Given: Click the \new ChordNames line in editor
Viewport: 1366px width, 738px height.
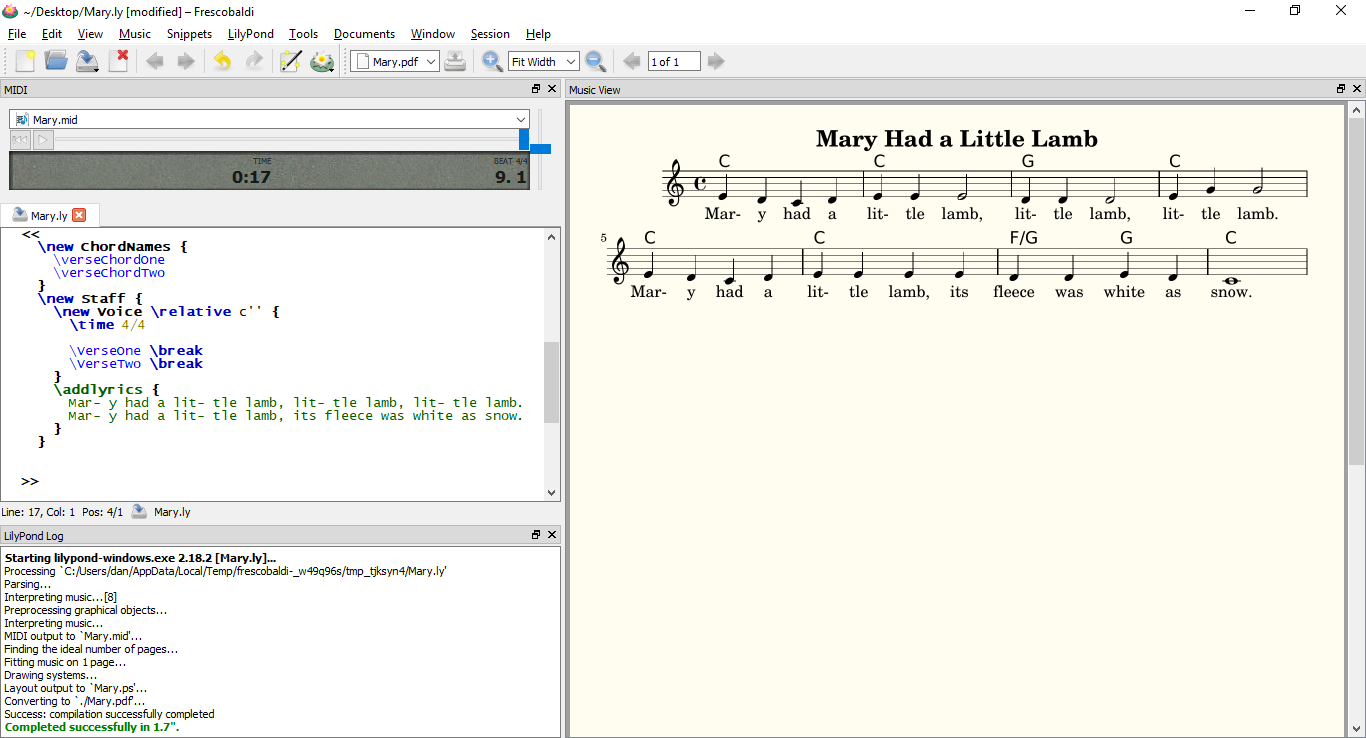Looking at the screenshot, I should pyautogui.click(x=112, y=246).
